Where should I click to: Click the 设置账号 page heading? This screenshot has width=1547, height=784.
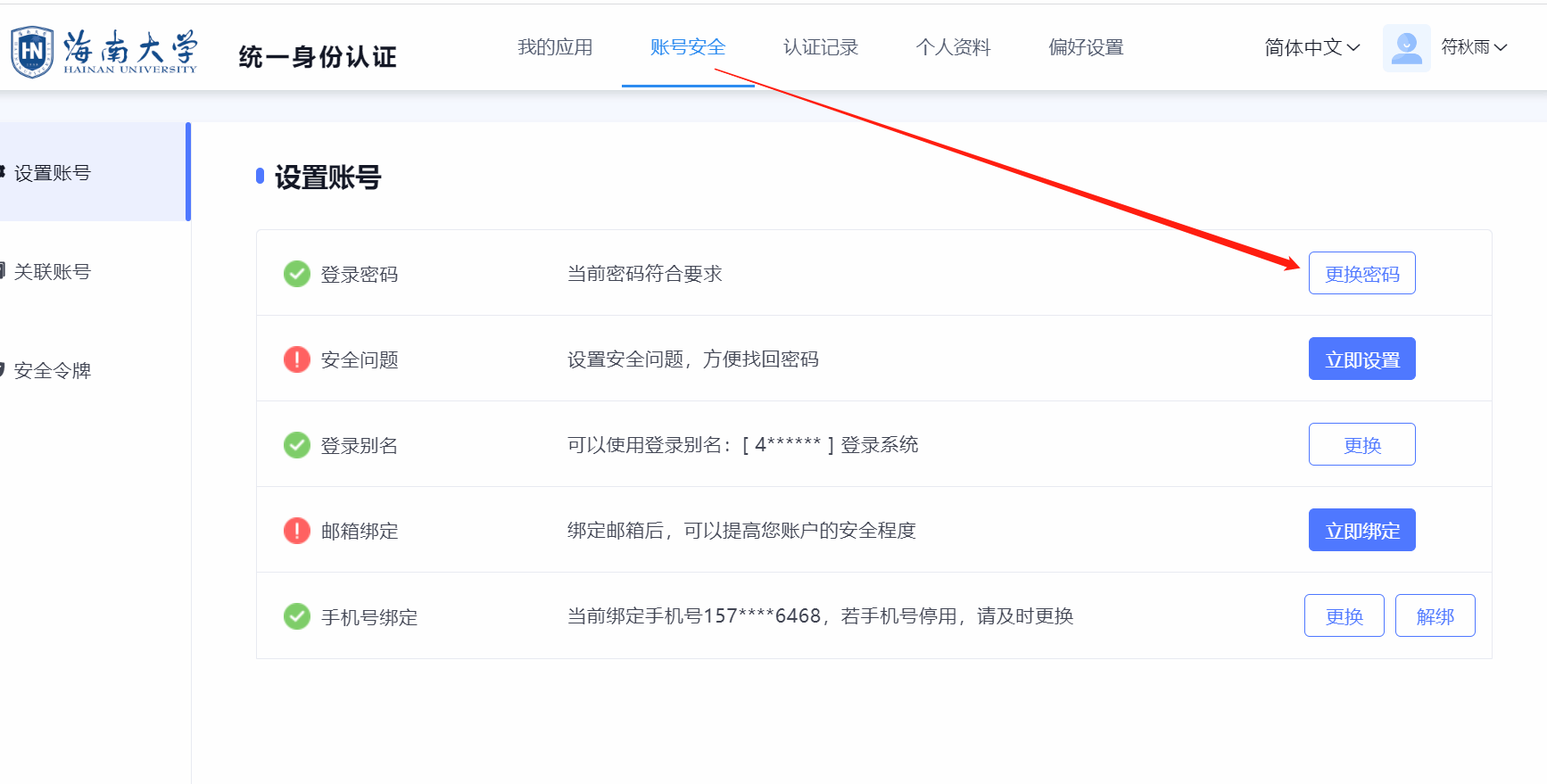pos(328,177)
